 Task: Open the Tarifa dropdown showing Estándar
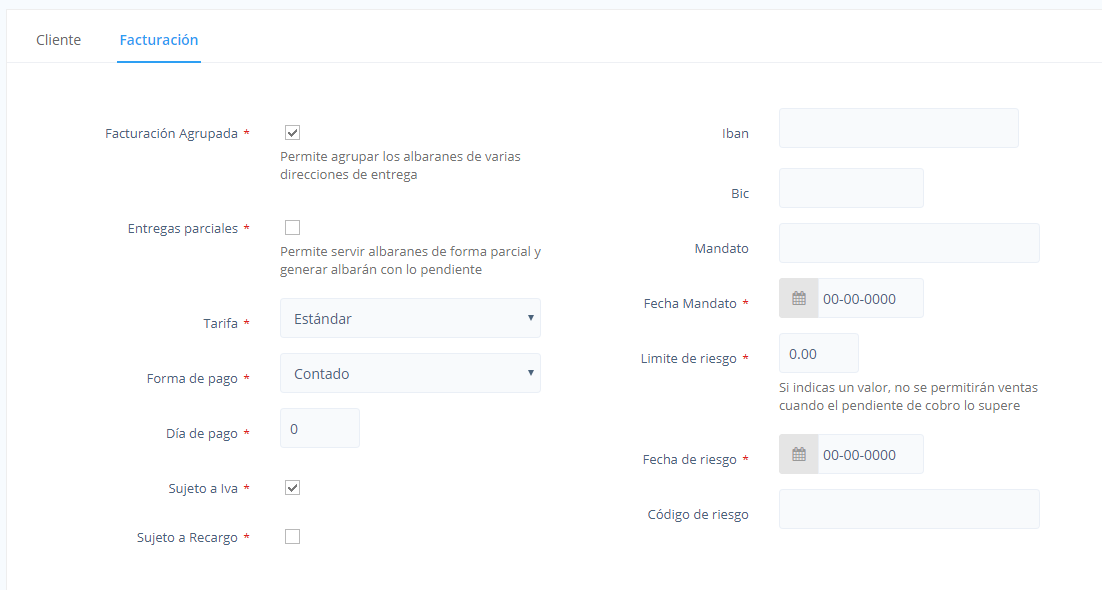coord(410,318)
